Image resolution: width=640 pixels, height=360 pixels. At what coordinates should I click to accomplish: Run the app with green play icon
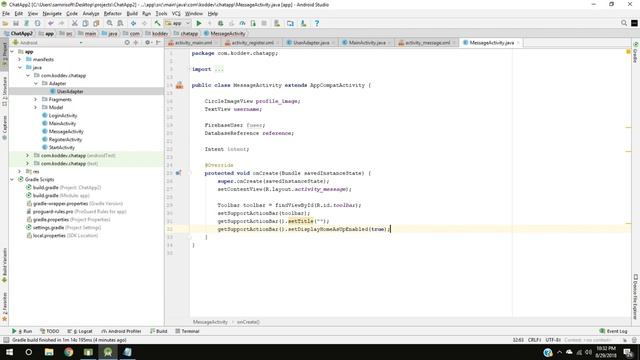(199, 23)
